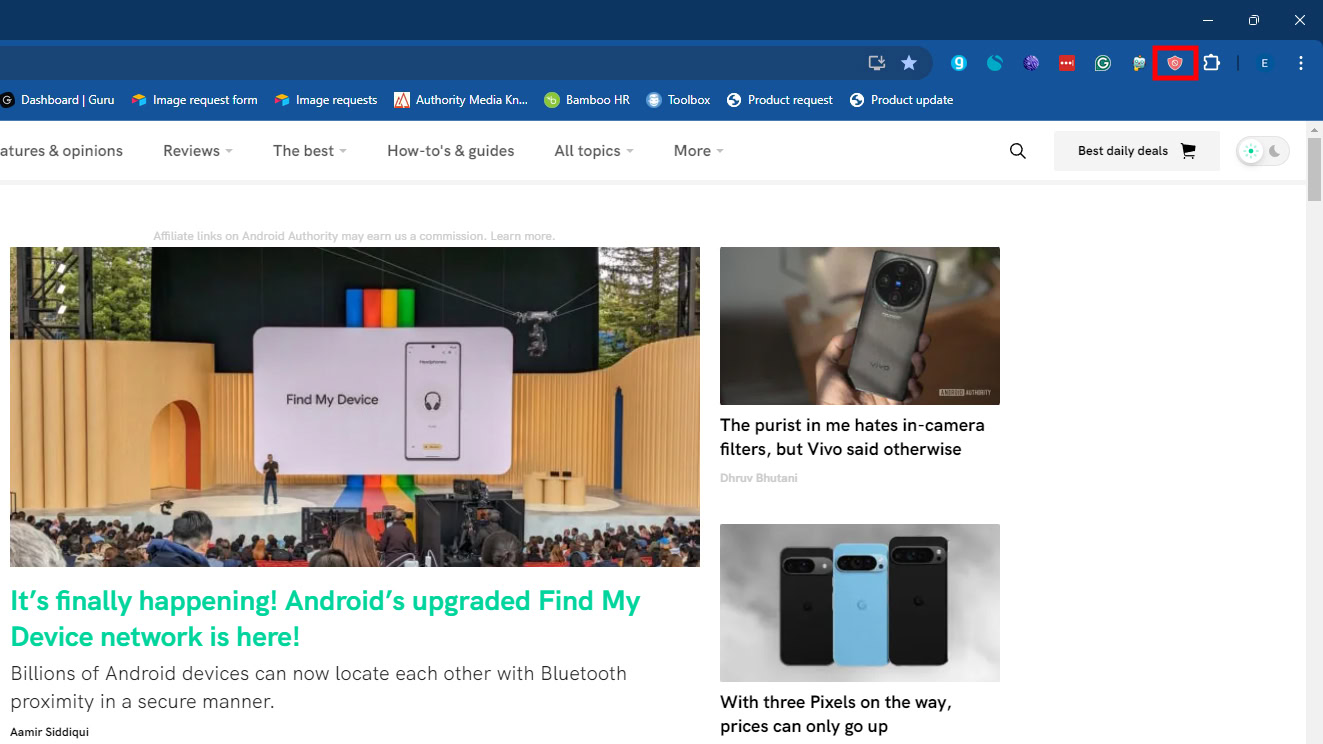
Task: Open the three Pixel phones thumbnail
Action: tap(860, 603)
